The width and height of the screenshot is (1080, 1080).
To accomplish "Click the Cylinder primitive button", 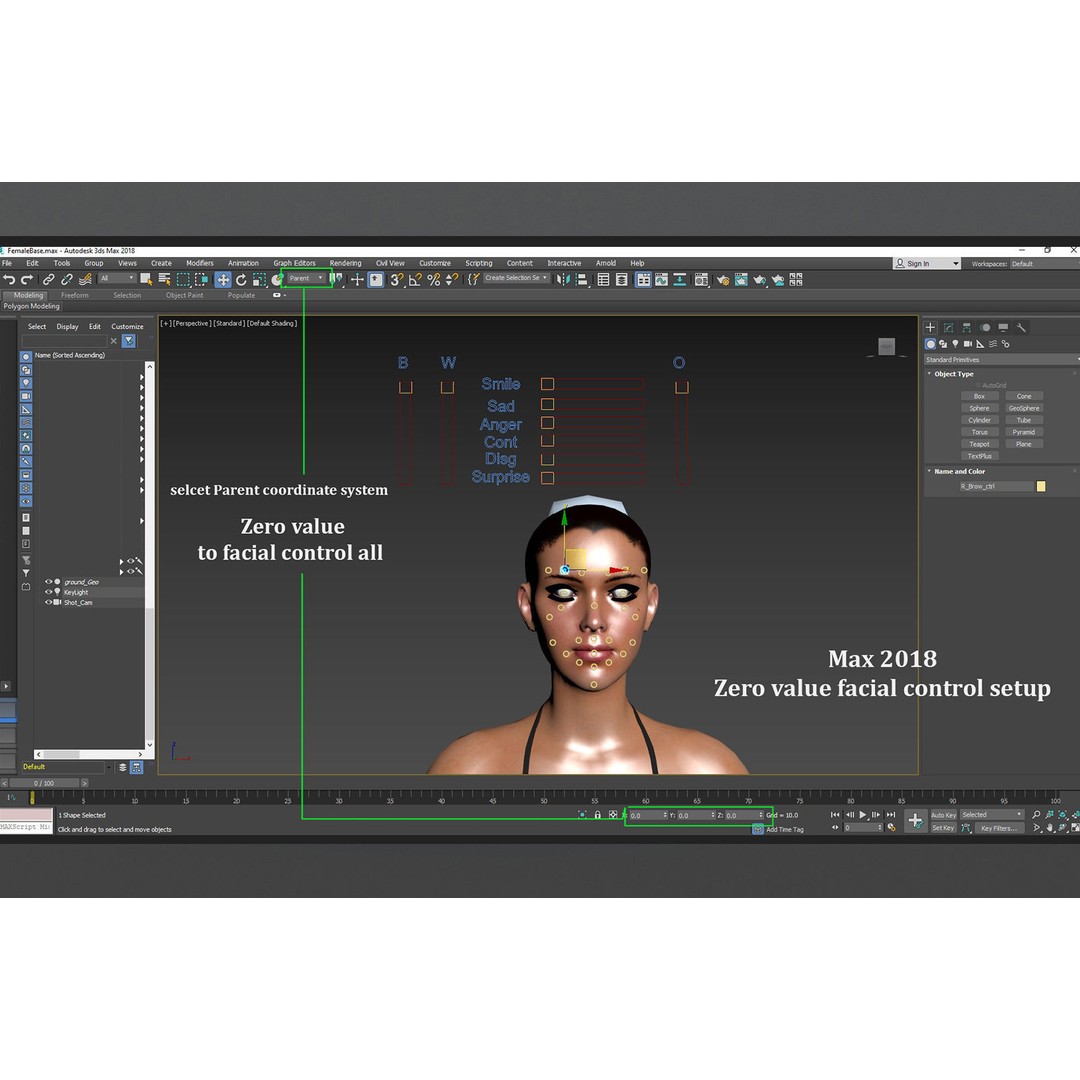I will [x=979, y=420].
